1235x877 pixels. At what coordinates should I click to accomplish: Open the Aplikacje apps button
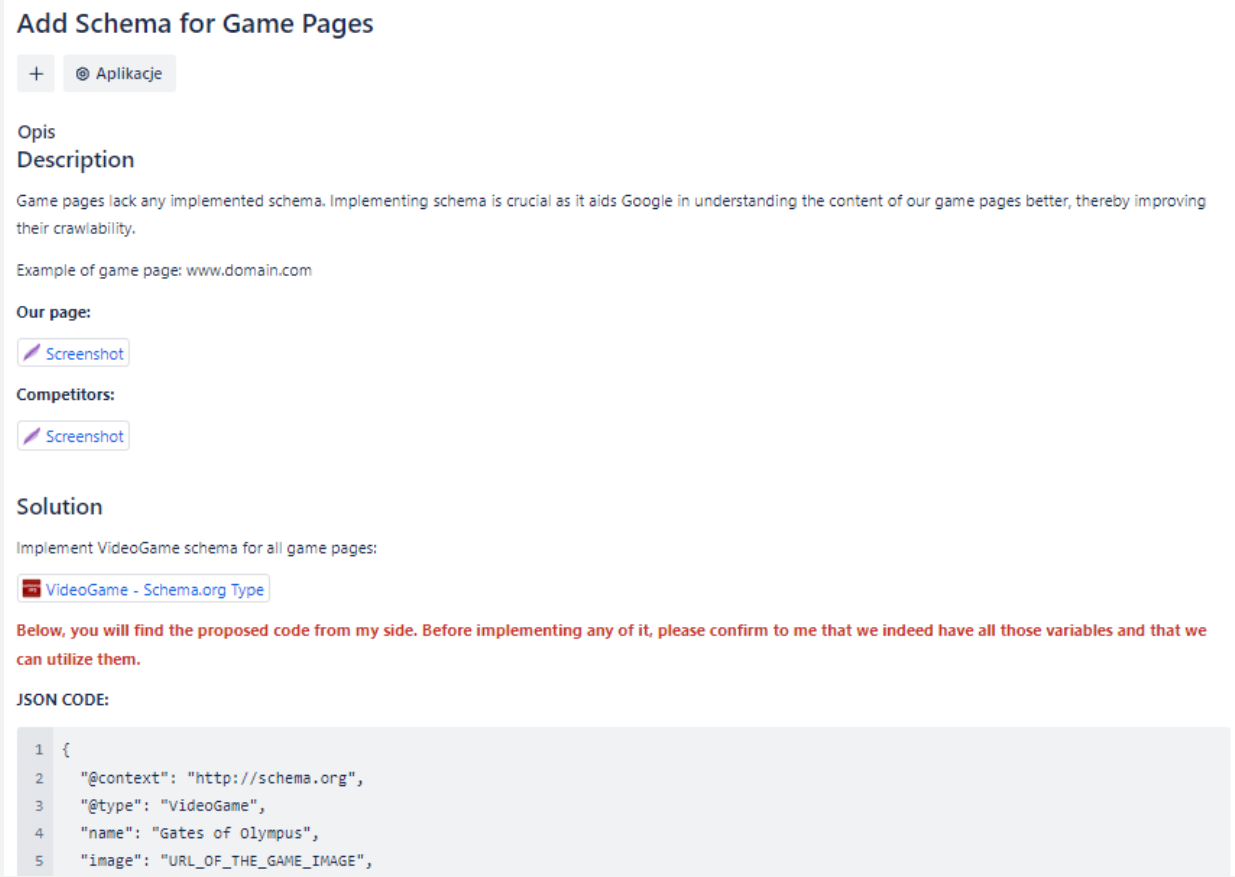pos(119,73)
